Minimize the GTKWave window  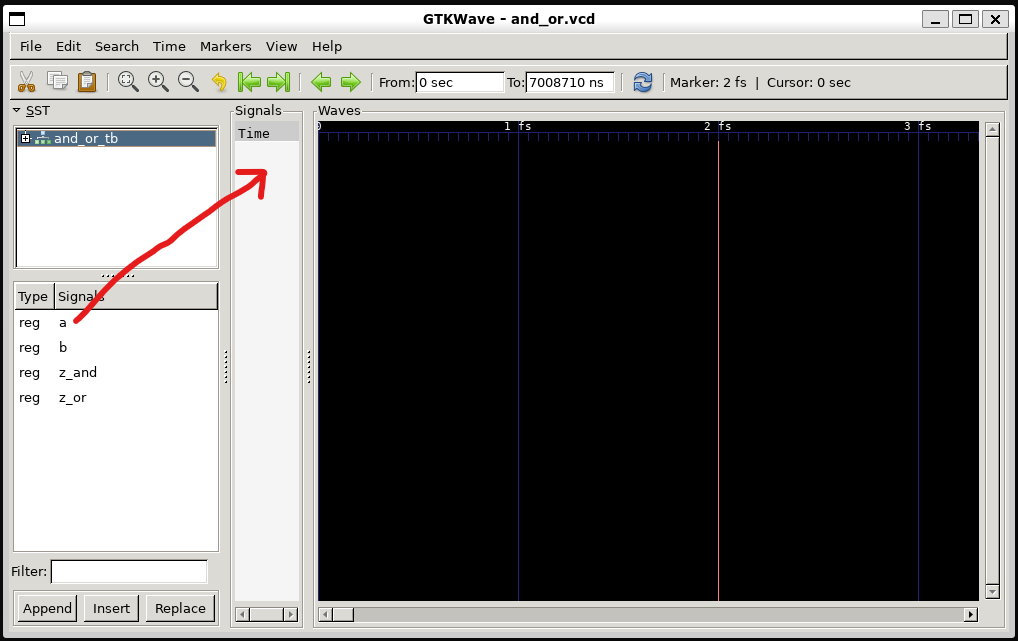936,19
